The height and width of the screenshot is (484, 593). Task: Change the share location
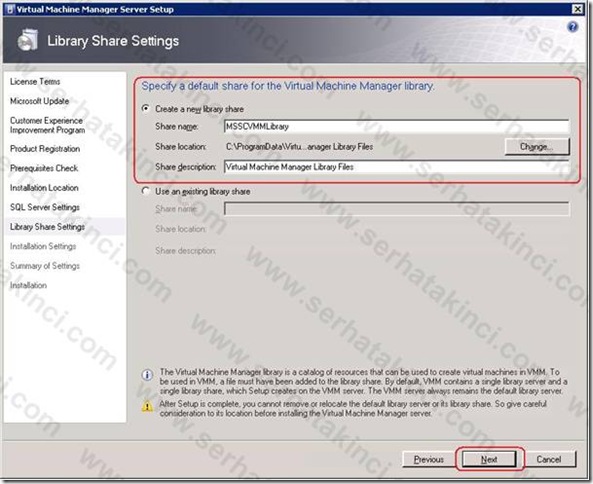pyautogui.click(x=537, y=146)
